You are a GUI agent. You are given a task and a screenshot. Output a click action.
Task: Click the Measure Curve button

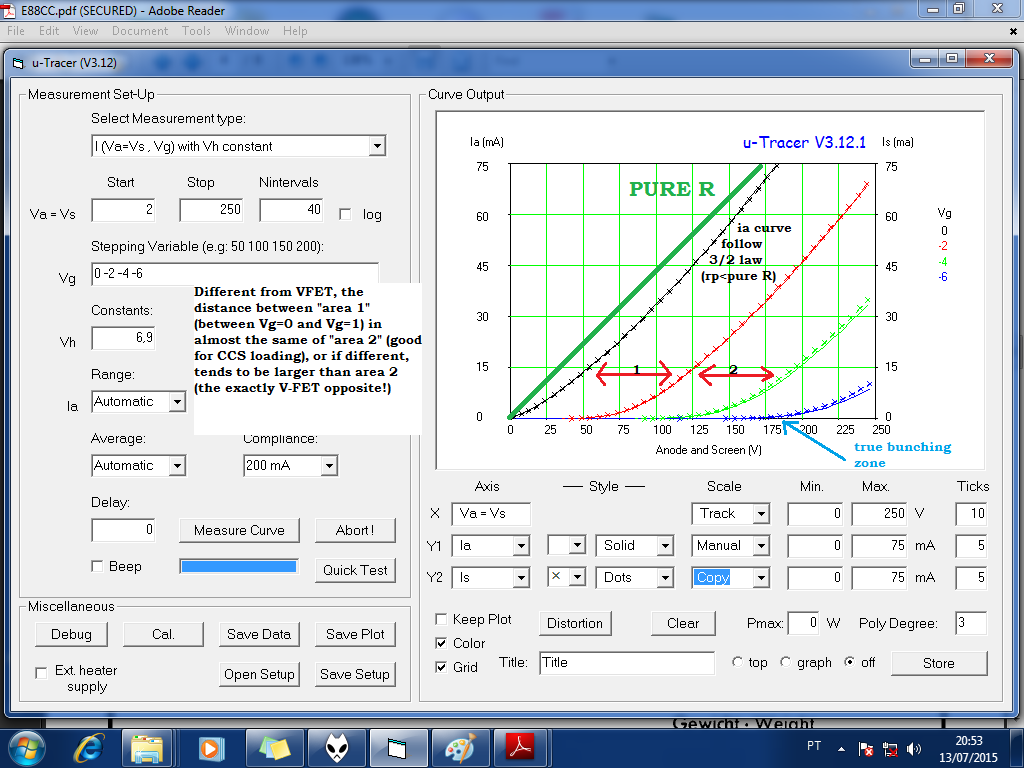click(x=239, y=530)
